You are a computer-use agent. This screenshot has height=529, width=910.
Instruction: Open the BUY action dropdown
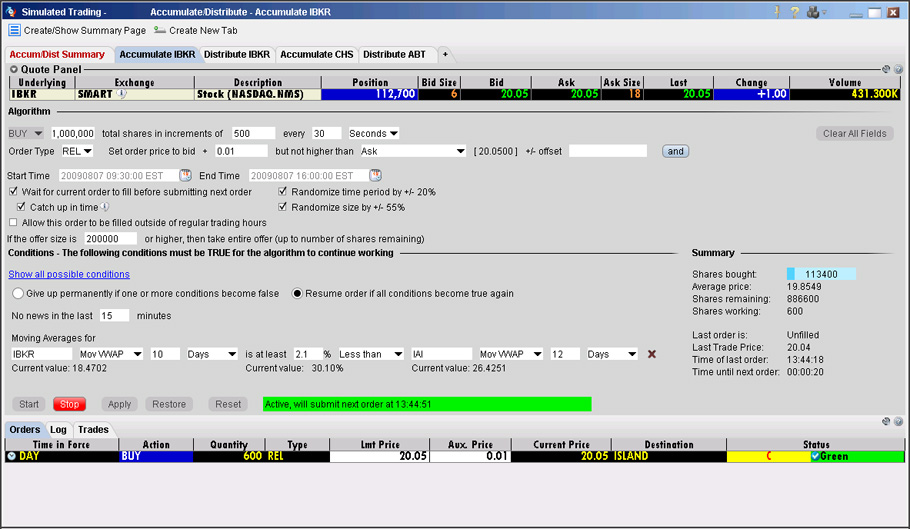[x=26, y=133]
